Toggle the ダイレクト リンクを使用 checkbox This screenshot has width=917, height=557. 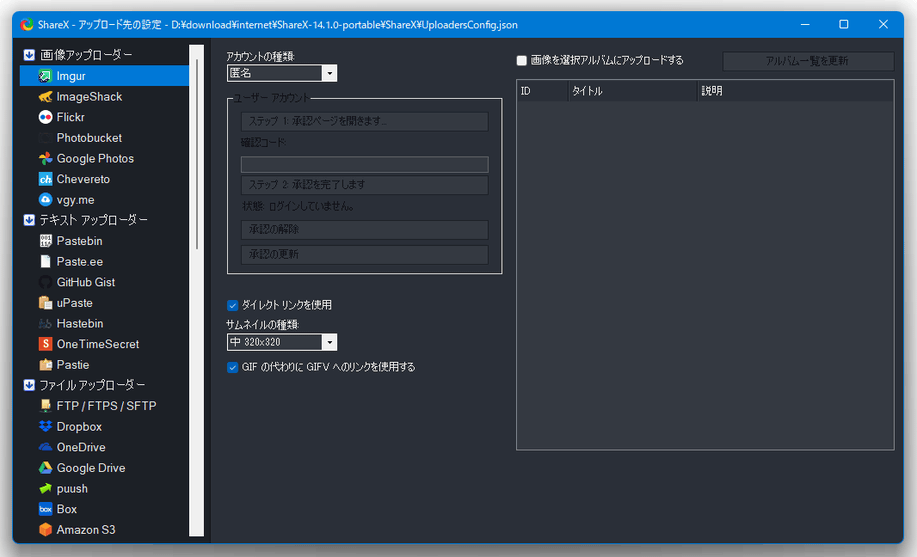(x=232, y=305)
